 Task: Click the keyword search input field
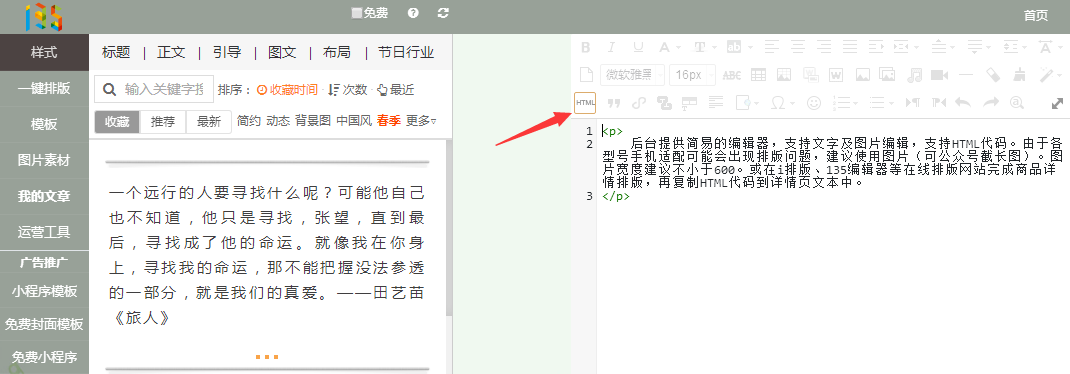point(154,89)
